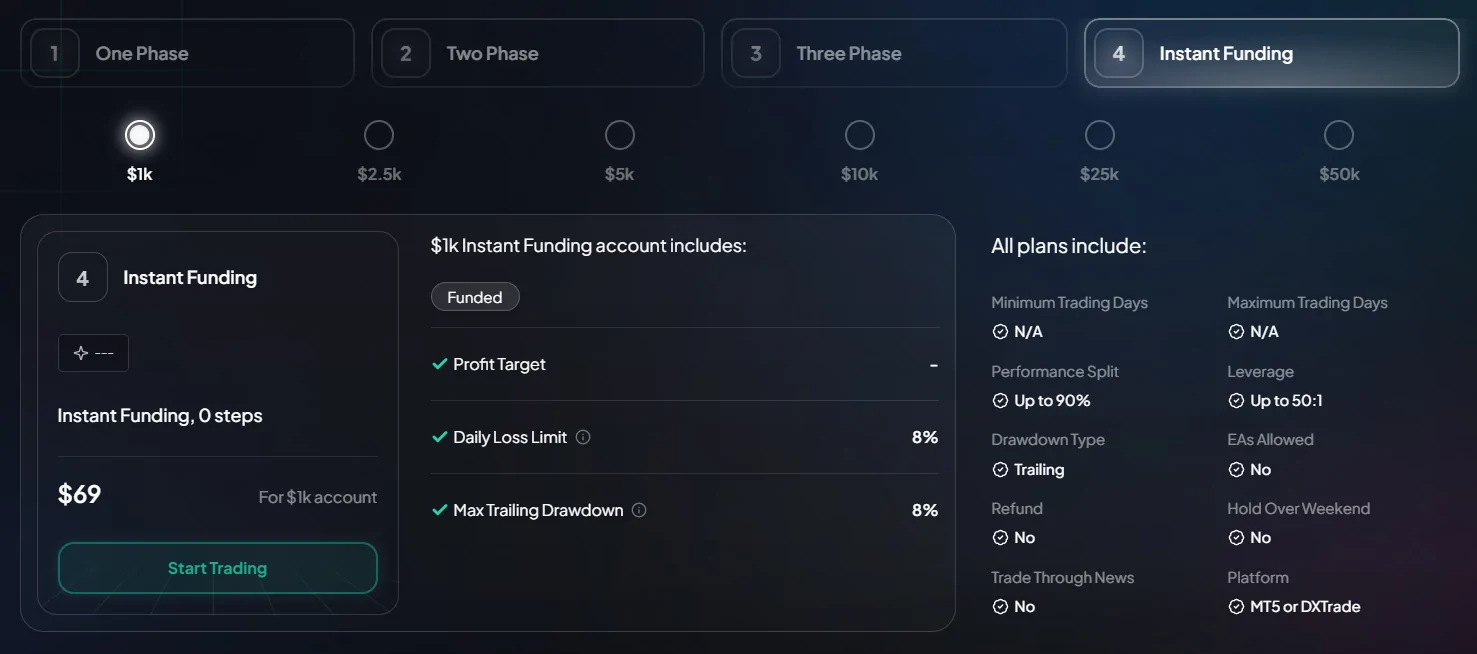1477x654 pixels.
Task: Select the $2.5k account size
Action: (x=379, y=135)
